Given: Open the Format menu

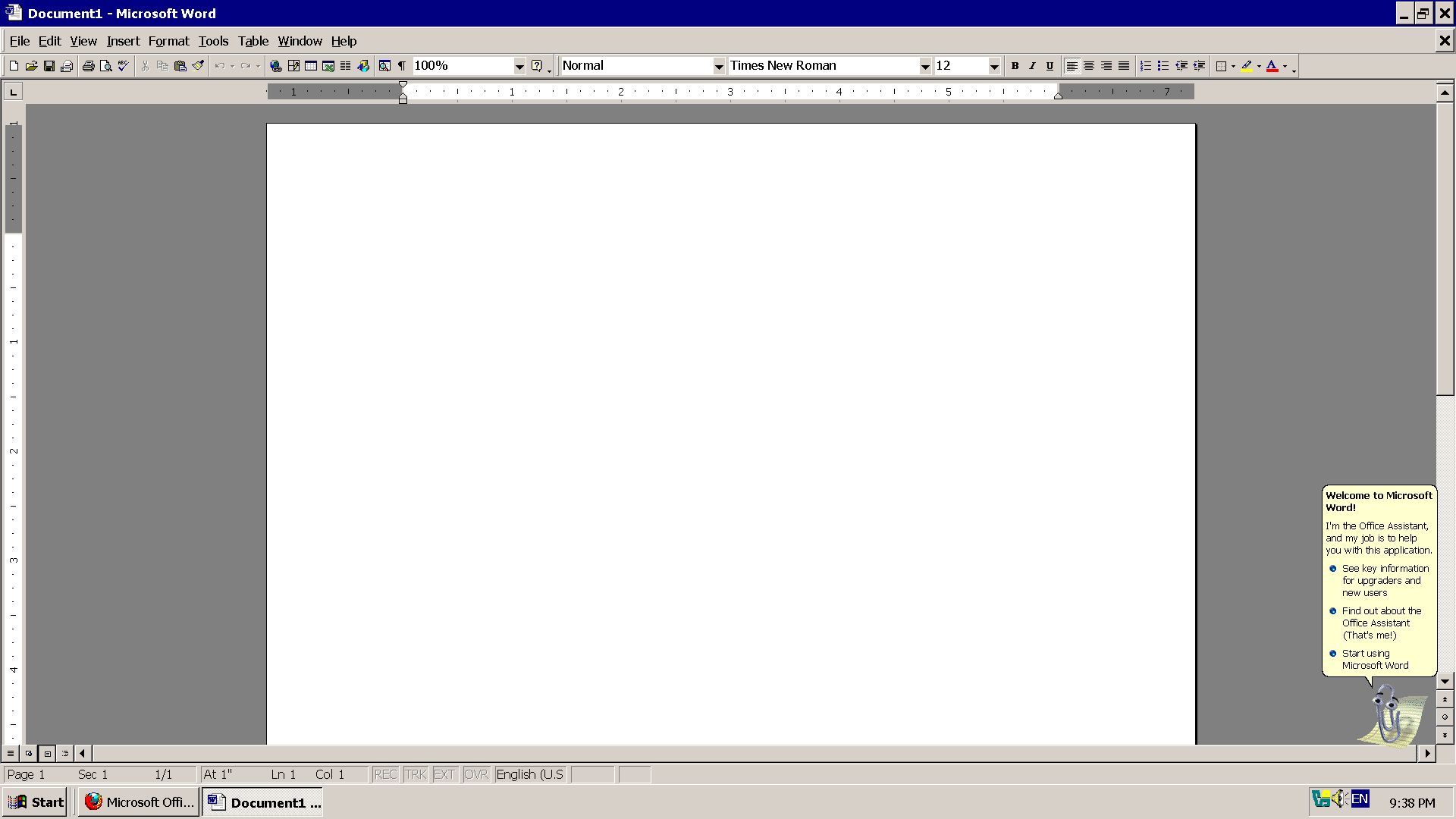Looking at the screenshot, I should coord(168,41).
